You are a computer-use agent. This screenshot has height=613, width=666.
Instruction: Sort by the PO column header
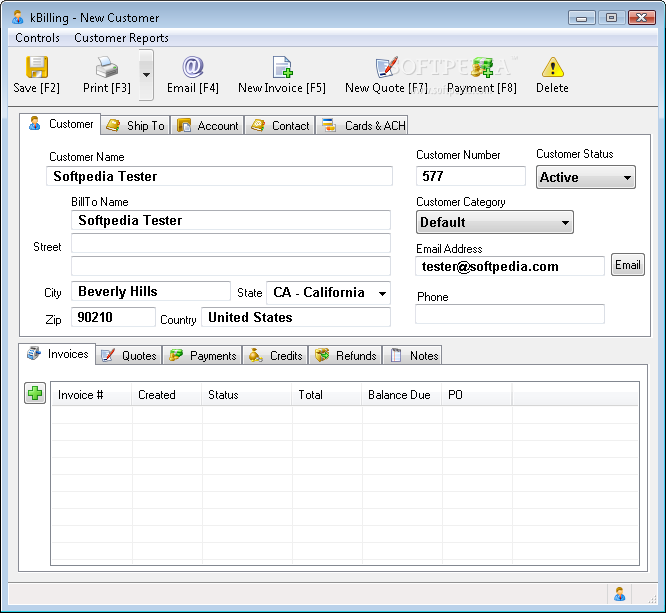(x=477, y=395)
